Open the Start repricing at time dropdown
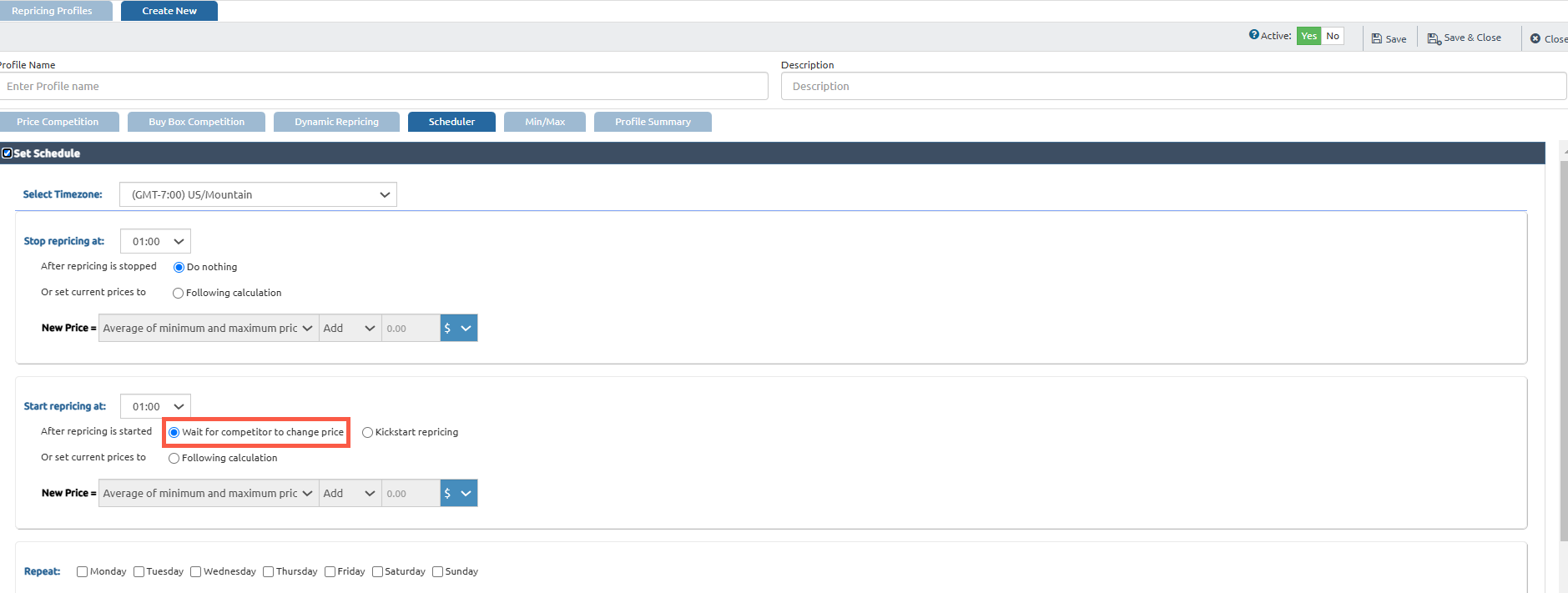The height and width of the screenshot is (593, 1568). tap(156, 407)
